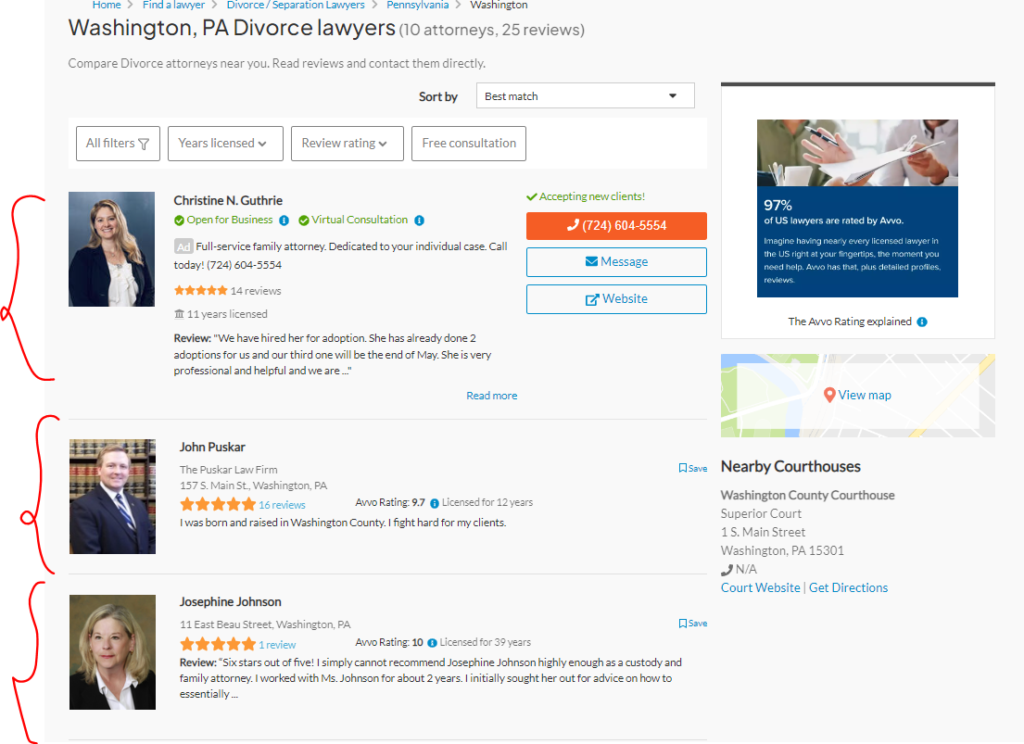
Task: Click the map pin icon near View map
Action: (830, 394)
